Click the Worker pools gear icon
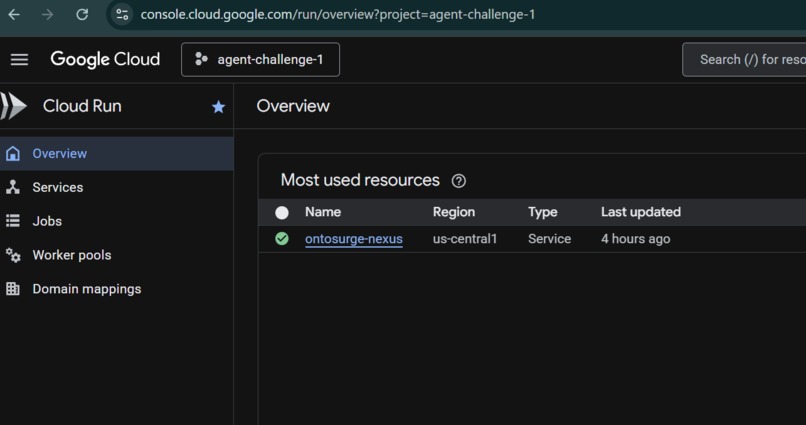Image resolution: width=806 pixels, height=425 pixels. click(x=13, y=255)
